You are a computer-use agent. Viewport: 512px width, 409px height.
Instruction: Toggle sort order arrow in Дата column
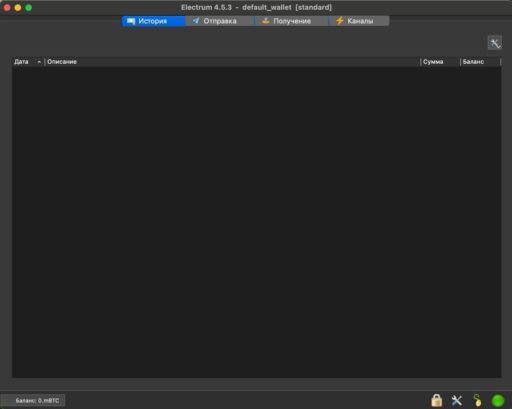coord(39,62)
